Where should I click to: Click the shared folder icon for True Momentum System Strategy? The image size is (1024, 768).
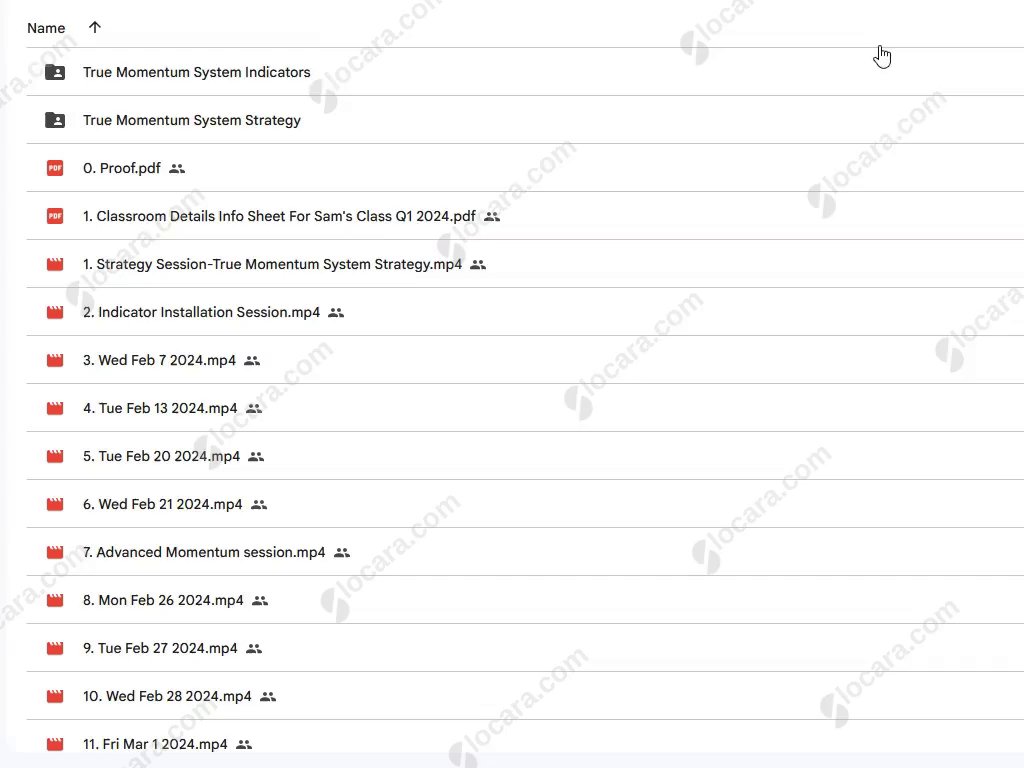click(x=55, y=120)
